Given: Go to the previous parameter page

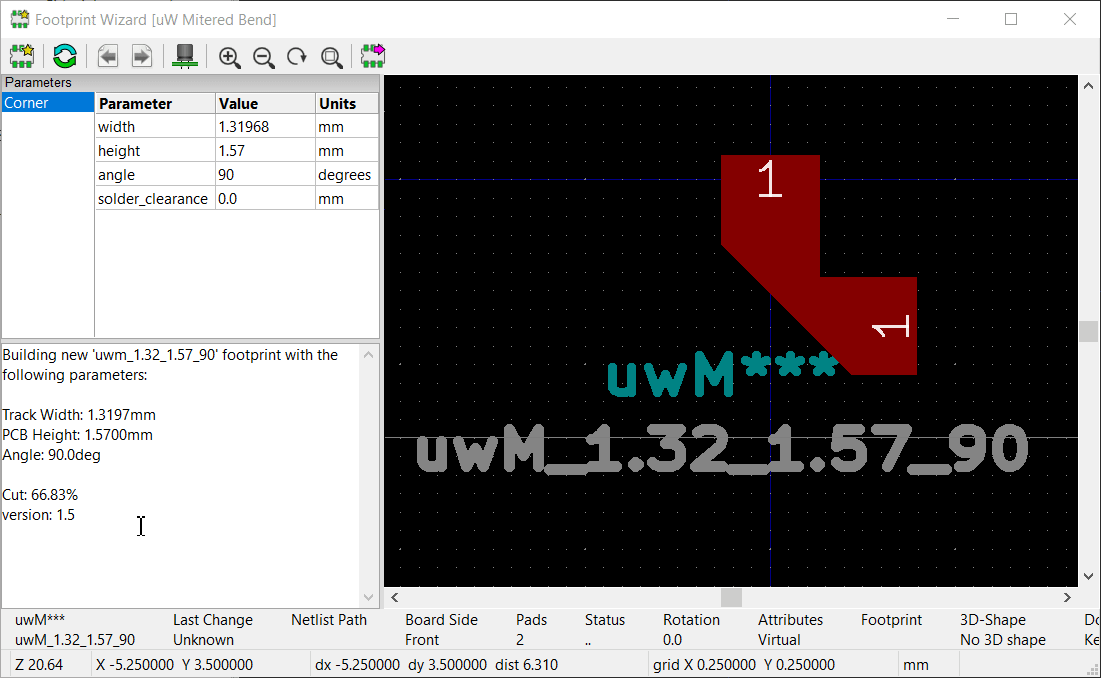Looking at the screenshot, I should pos(108,56).
